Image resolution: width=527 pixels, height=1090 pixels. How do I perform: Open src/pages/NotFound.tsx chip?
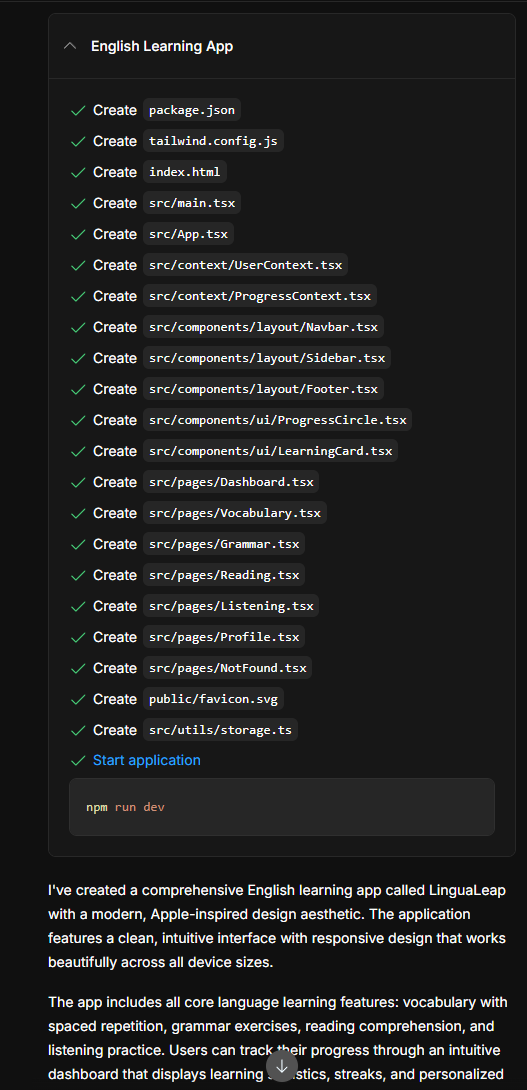[x=228, y=668]
